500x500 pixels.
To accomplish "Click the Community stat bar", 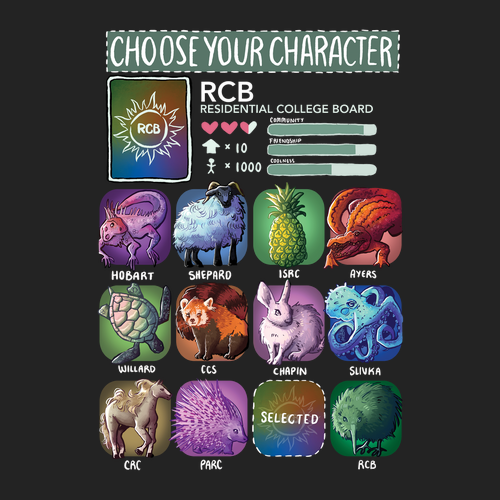I will 322,130.
